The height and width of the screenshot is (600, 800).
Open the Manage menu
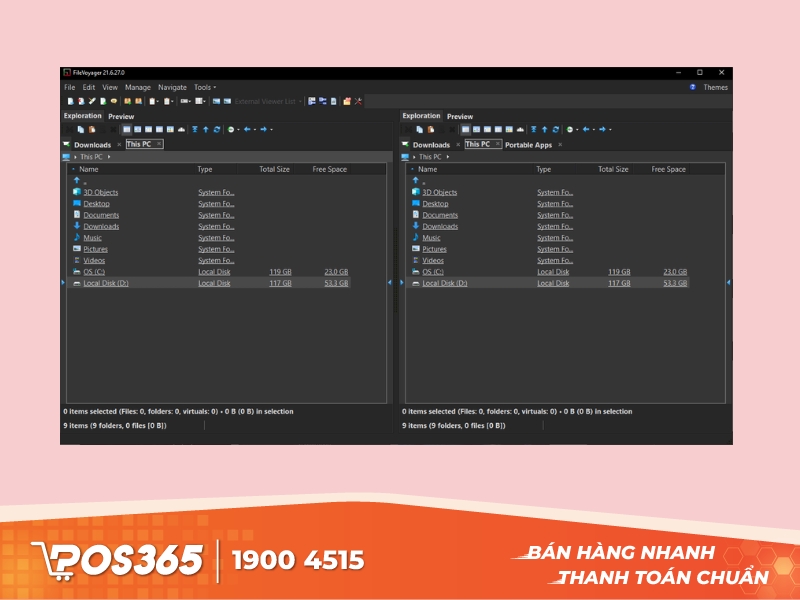click(x=138, y=87)
